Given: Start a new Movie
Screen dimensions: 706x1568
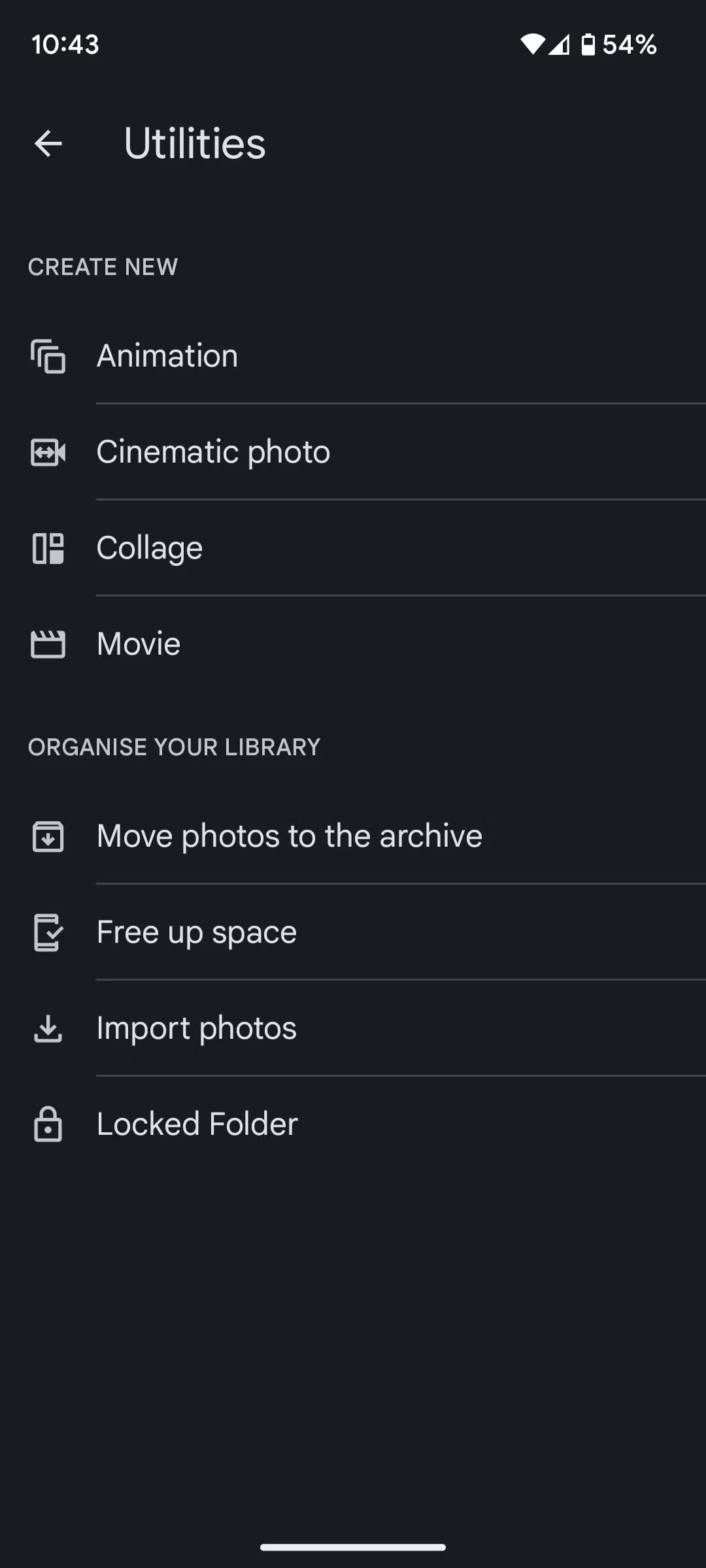Looking at the screenshot, I should point(139,644).
